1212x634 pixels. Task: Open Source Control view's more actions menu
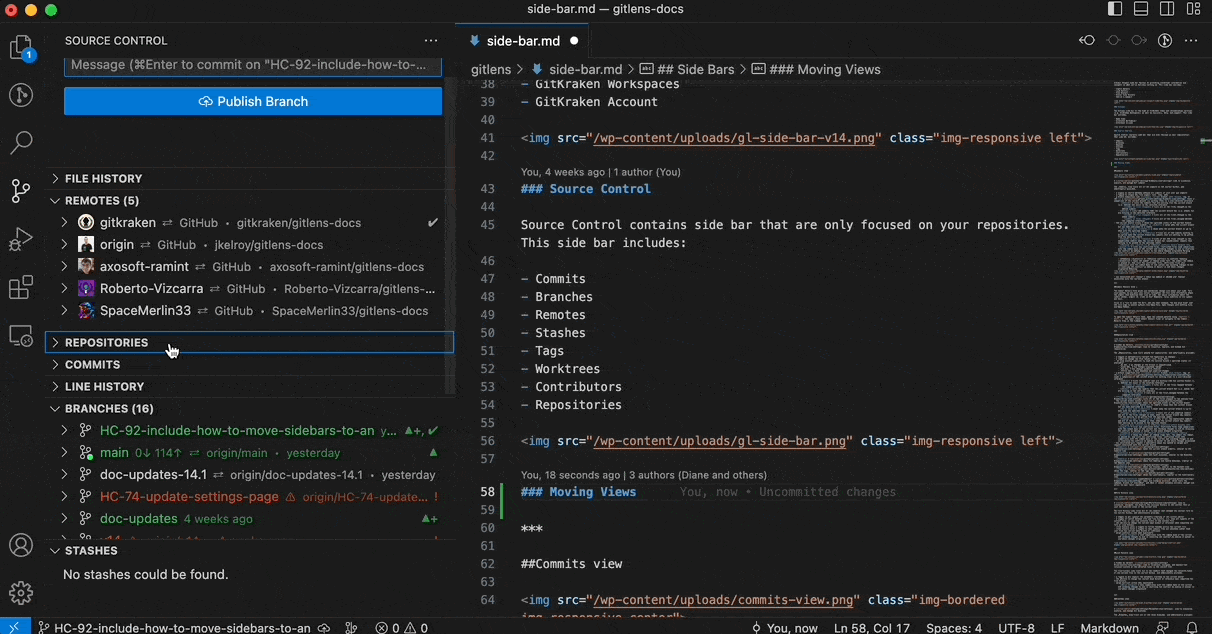tap(431, 40)
